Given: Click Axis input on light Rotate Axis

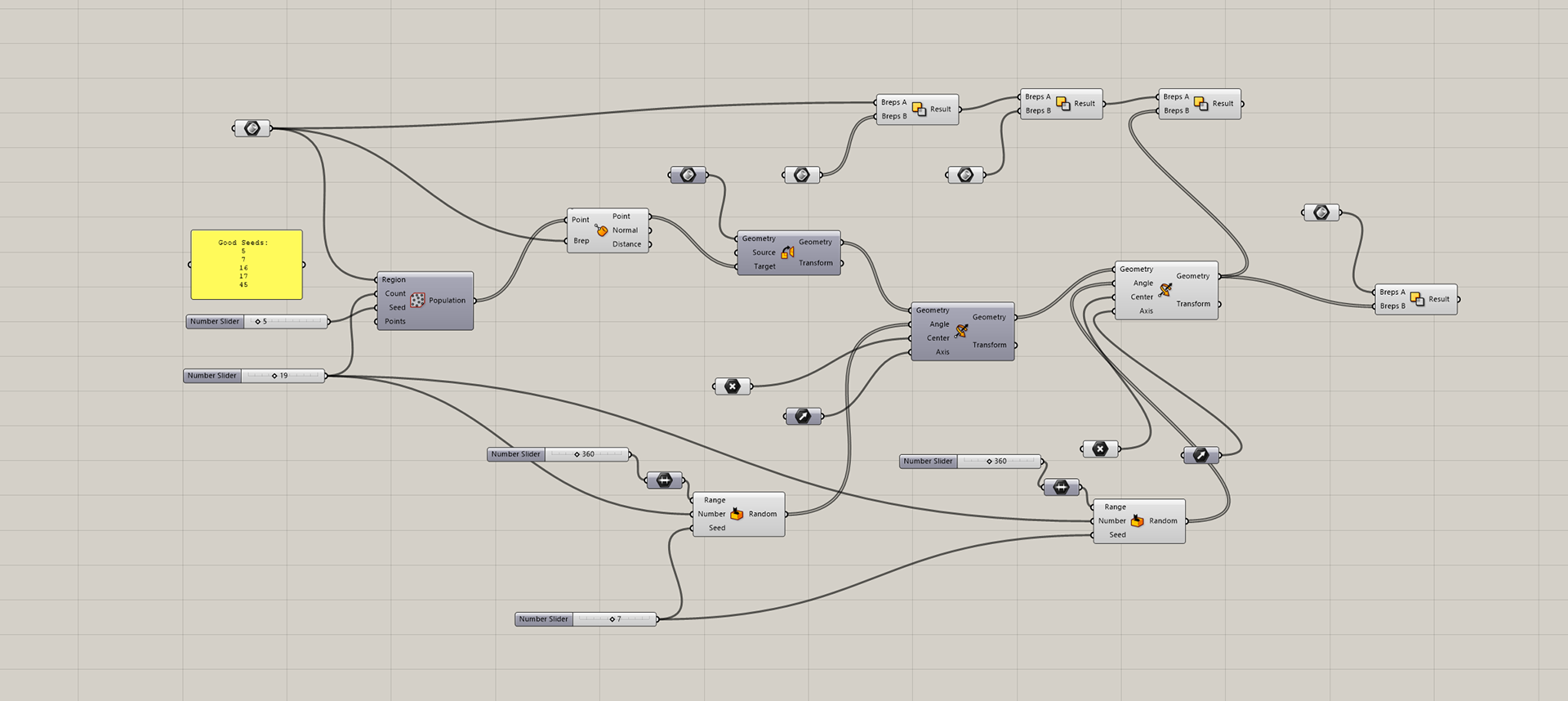Looking at the screenshot, I should tap(1147, 311).
